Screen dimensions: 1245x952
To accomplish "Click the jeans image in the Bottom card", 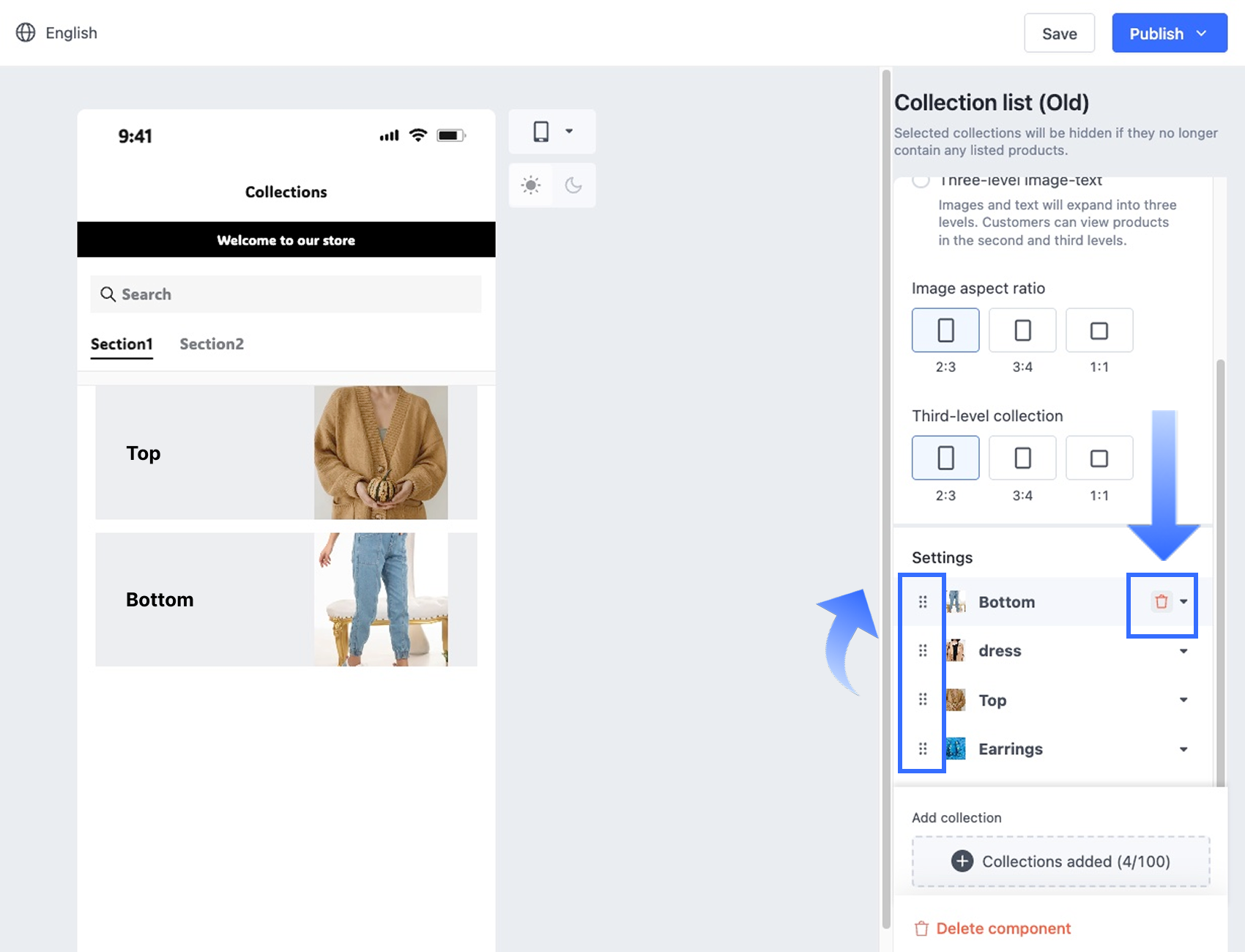I will pyautogui.click(x=381, y=599).
